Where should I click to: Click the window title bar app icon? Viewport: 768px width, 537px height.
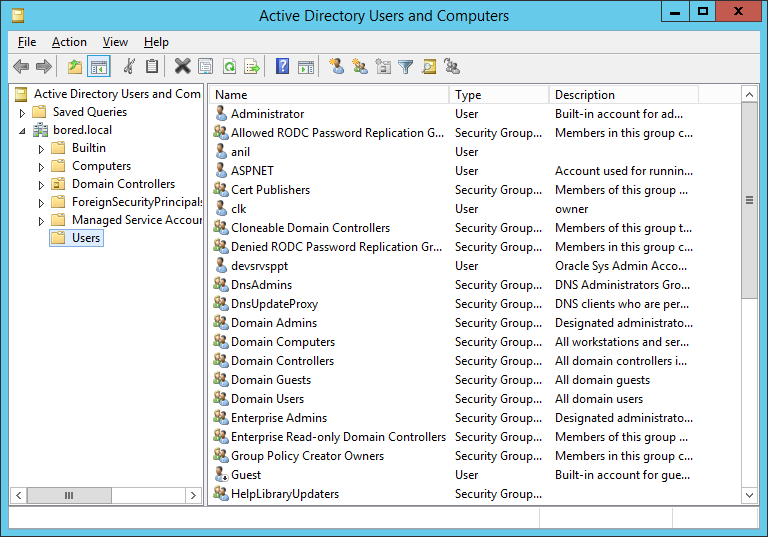click(x=18, y=16)
